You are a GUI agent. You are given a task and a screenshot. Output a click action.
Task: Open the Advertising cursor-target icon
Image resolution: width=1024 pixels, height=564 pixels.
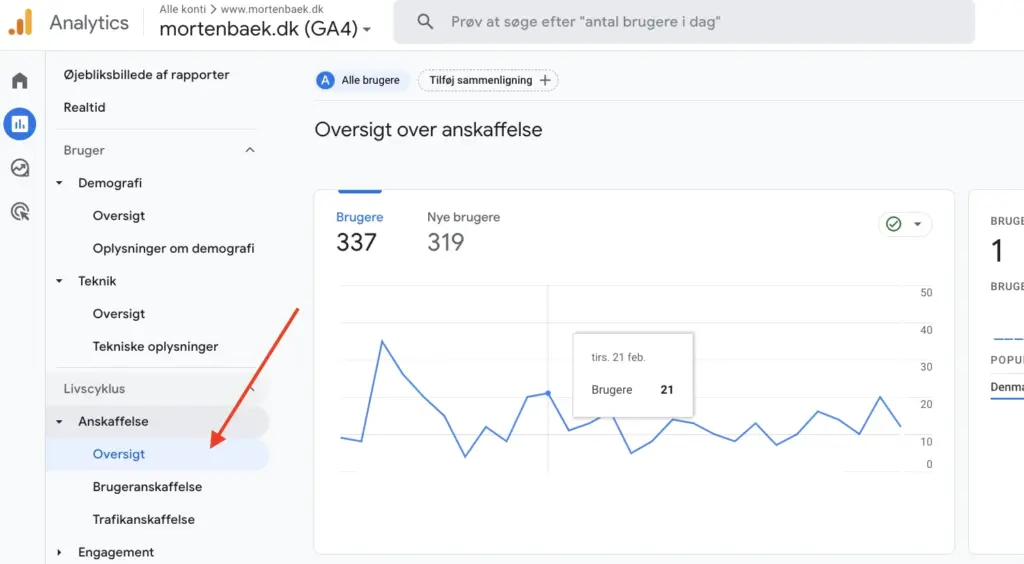pos(20,211)
